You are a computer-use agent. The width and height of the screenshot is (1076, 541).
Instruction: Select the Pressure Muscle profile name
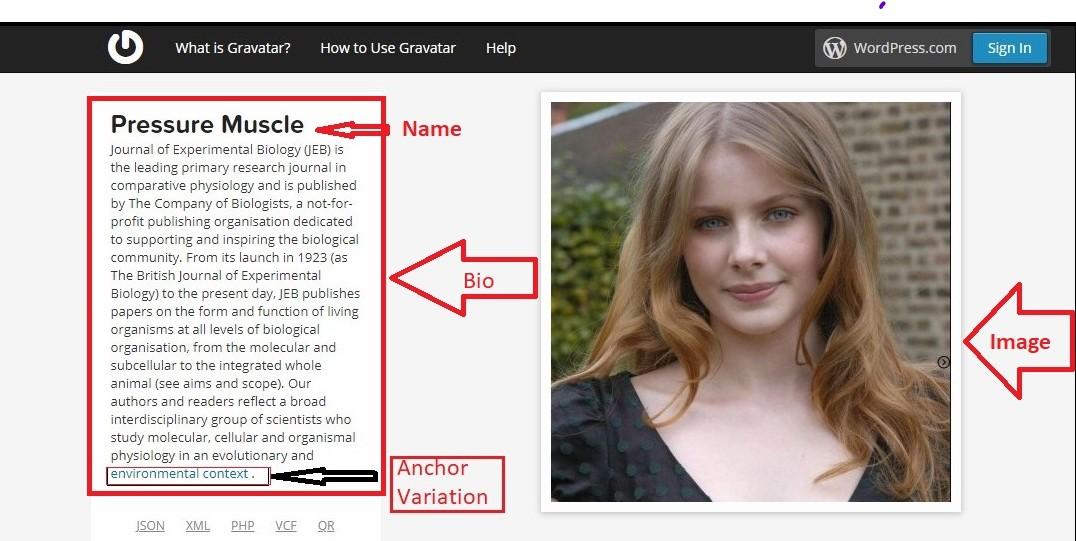coord(207,124)
